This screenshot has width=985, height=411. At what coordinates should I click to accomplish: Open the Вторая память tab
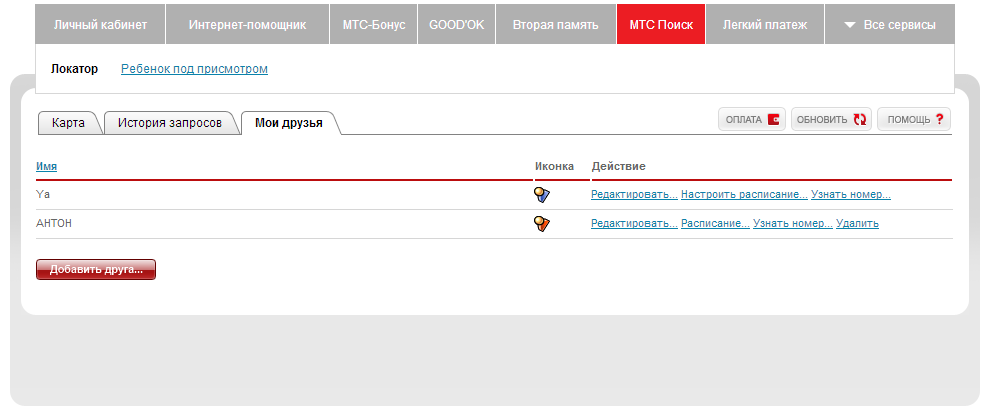point(556,25)
